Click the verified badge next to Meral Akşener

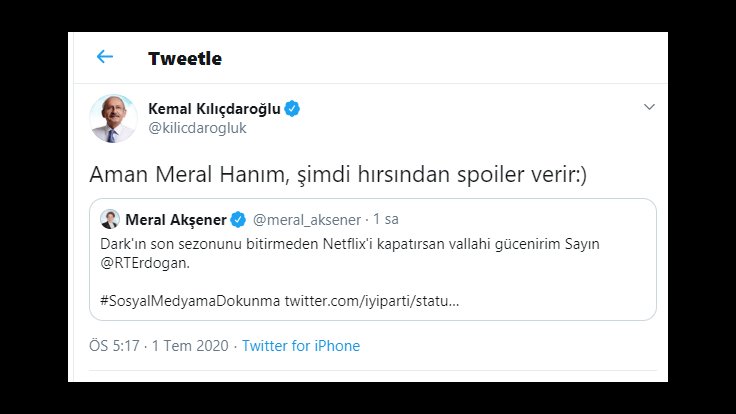(x=239, y=219)
